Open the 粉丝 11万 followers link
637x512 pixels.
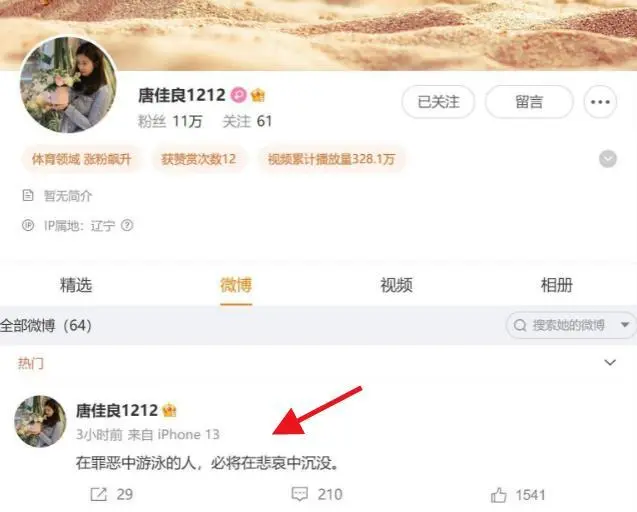170,121
